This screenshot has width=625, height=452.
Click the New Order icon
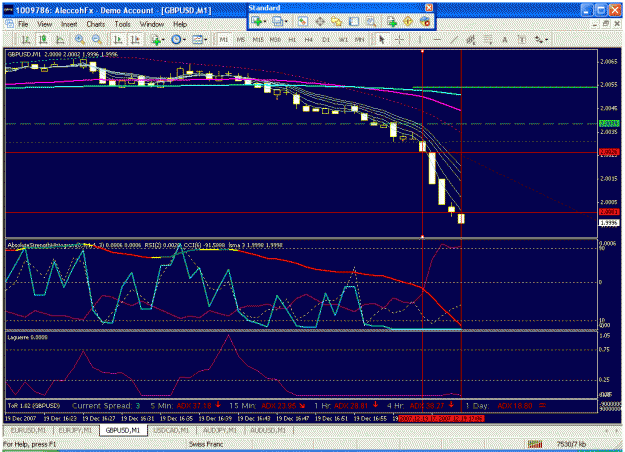[392, 22]
